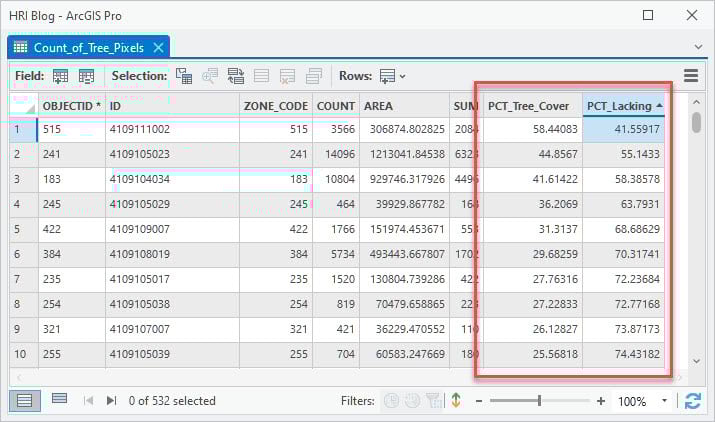Toggle extent filter icon
715x422 pixels.
[x=434, y=401]
